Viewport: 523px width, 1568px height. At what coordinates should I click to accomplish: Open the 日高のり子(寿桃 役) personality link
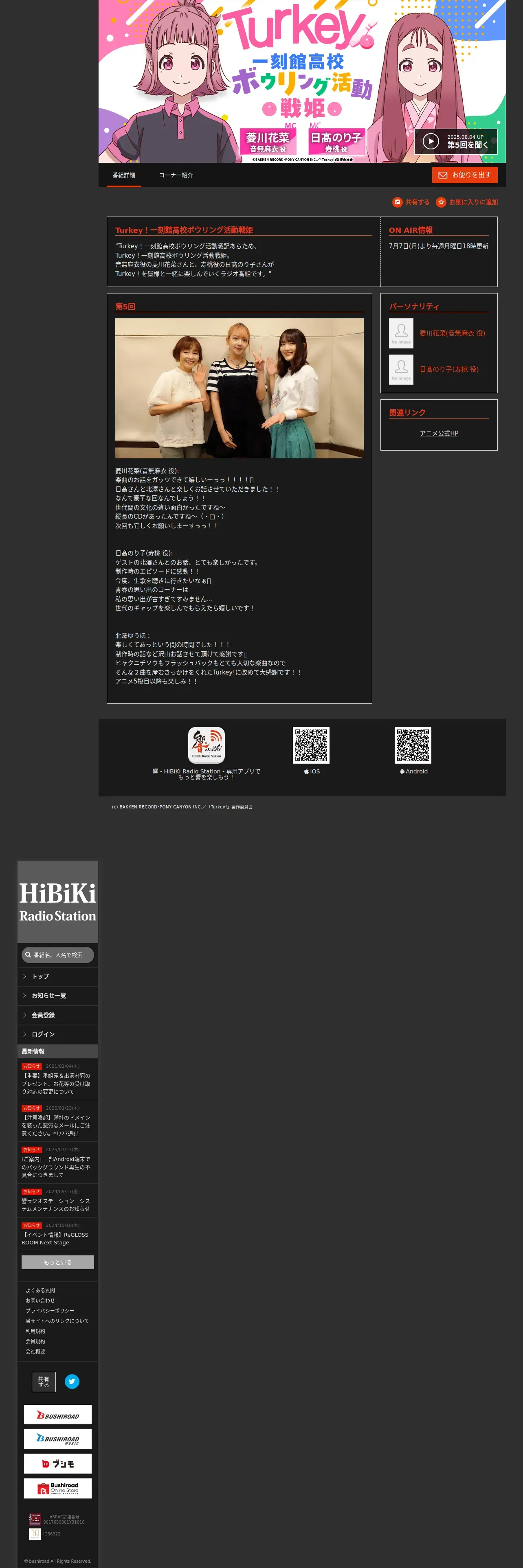(x=449, y=370)
